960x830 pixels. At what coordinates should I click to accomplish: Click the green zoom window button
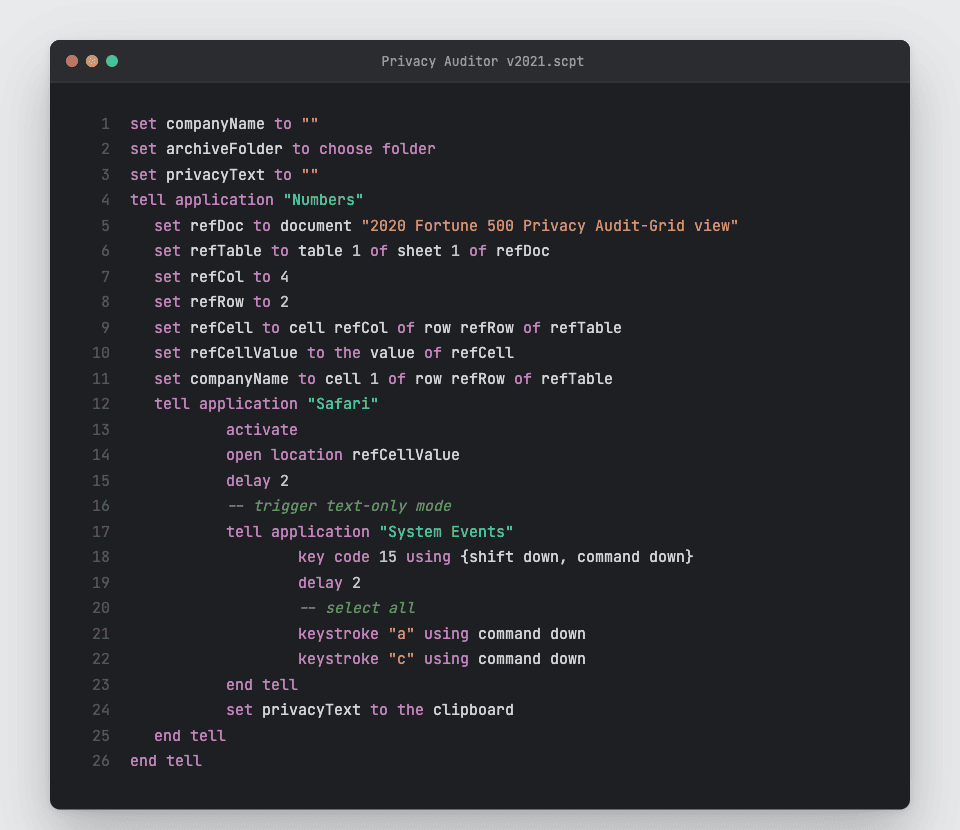(x=112, y=61)
